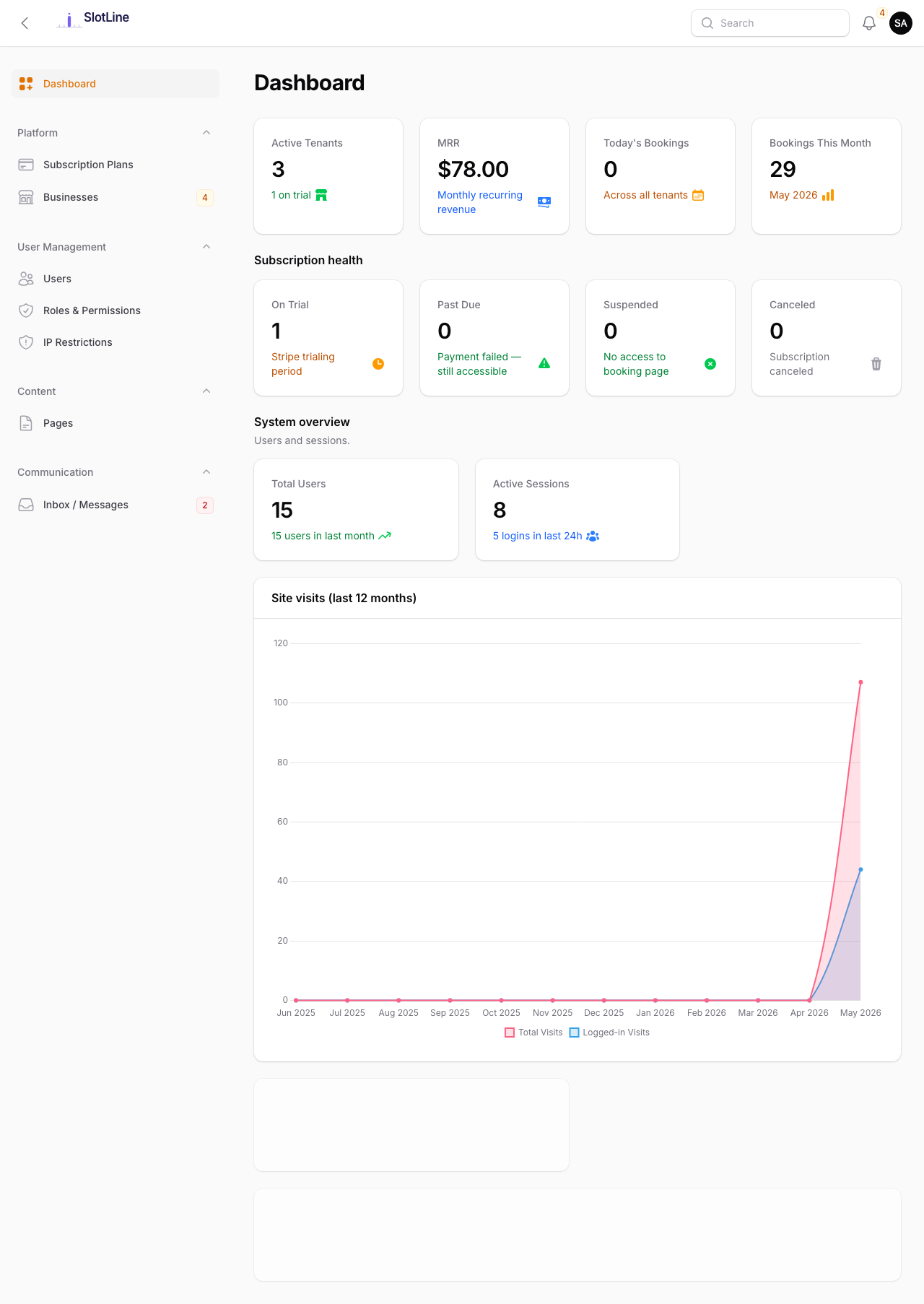Screen dimensions: 924x1304
Task: Click 'Payment failed — still accessible' text
Action: tap(479, 364)
